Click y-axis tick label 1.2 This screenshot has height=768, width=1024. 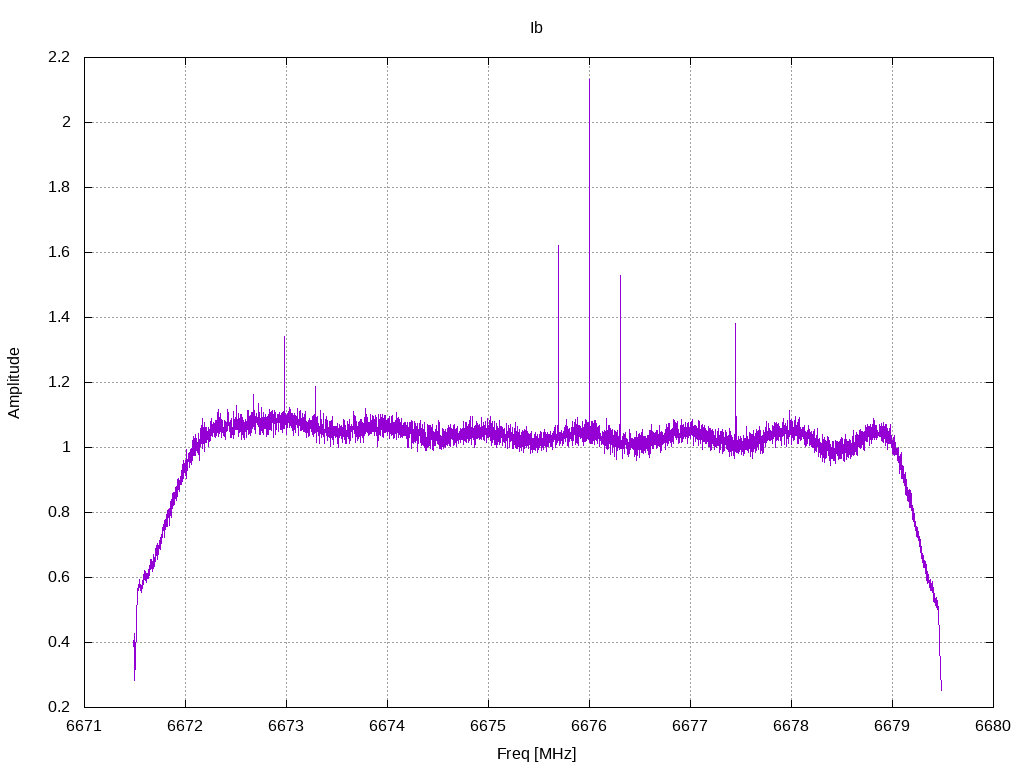(59, 382)
